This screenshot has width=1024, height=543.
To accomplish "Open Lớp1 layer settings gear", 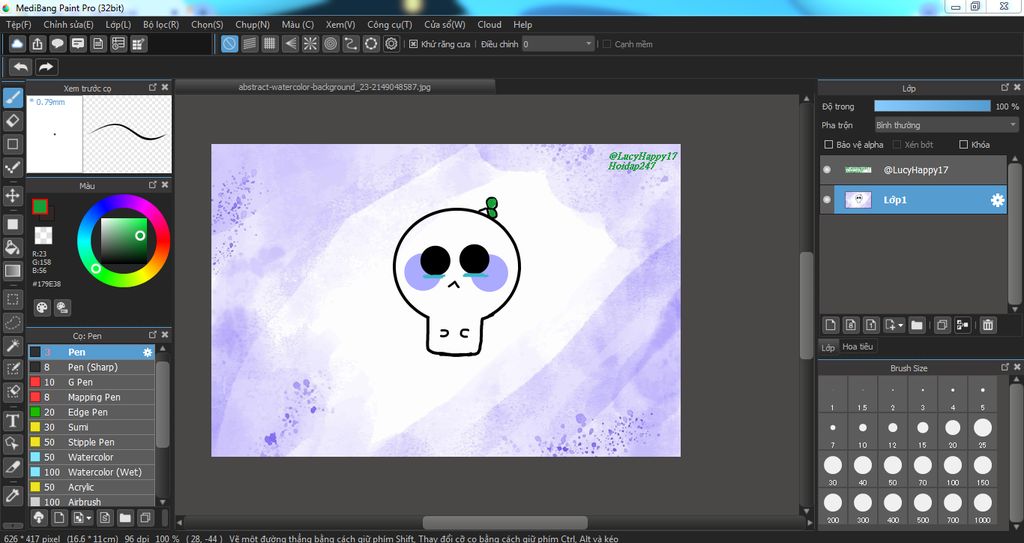I will coord(997,200).
